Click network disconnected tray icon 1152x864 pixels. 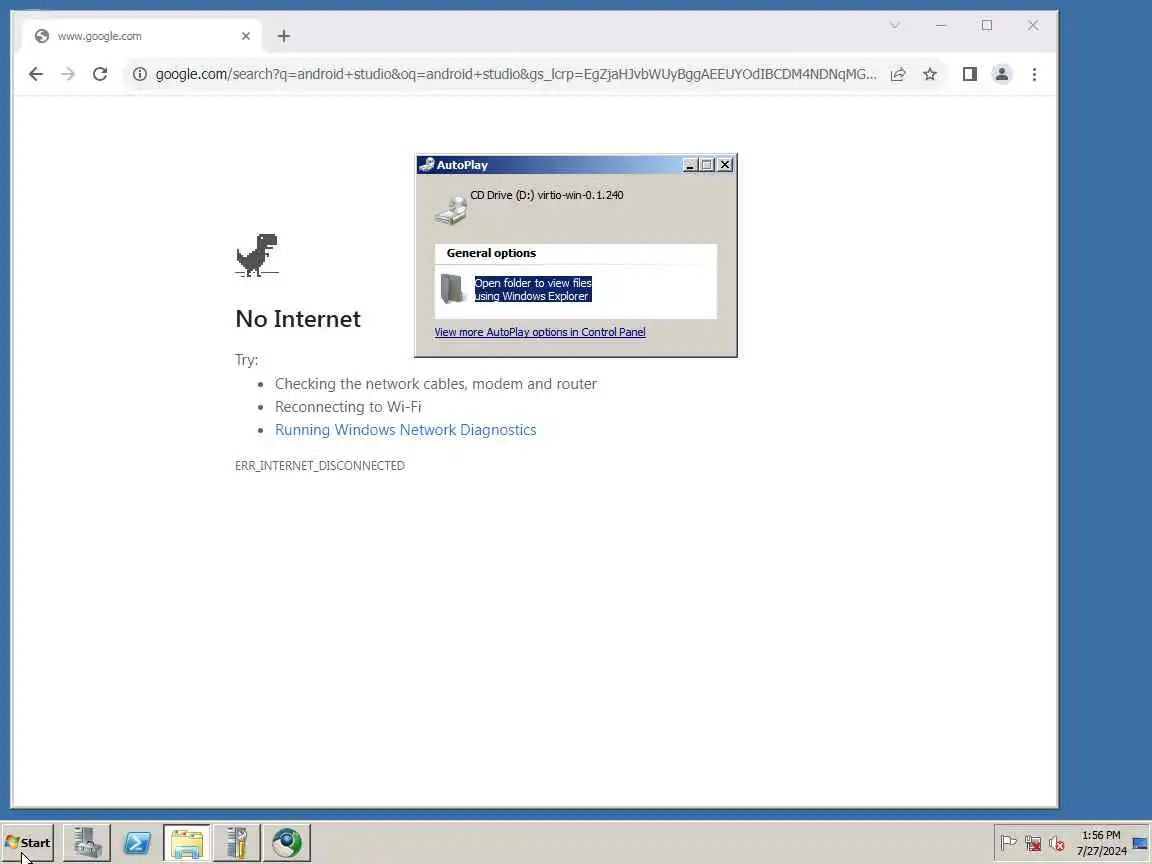[x=1033, y=843]
